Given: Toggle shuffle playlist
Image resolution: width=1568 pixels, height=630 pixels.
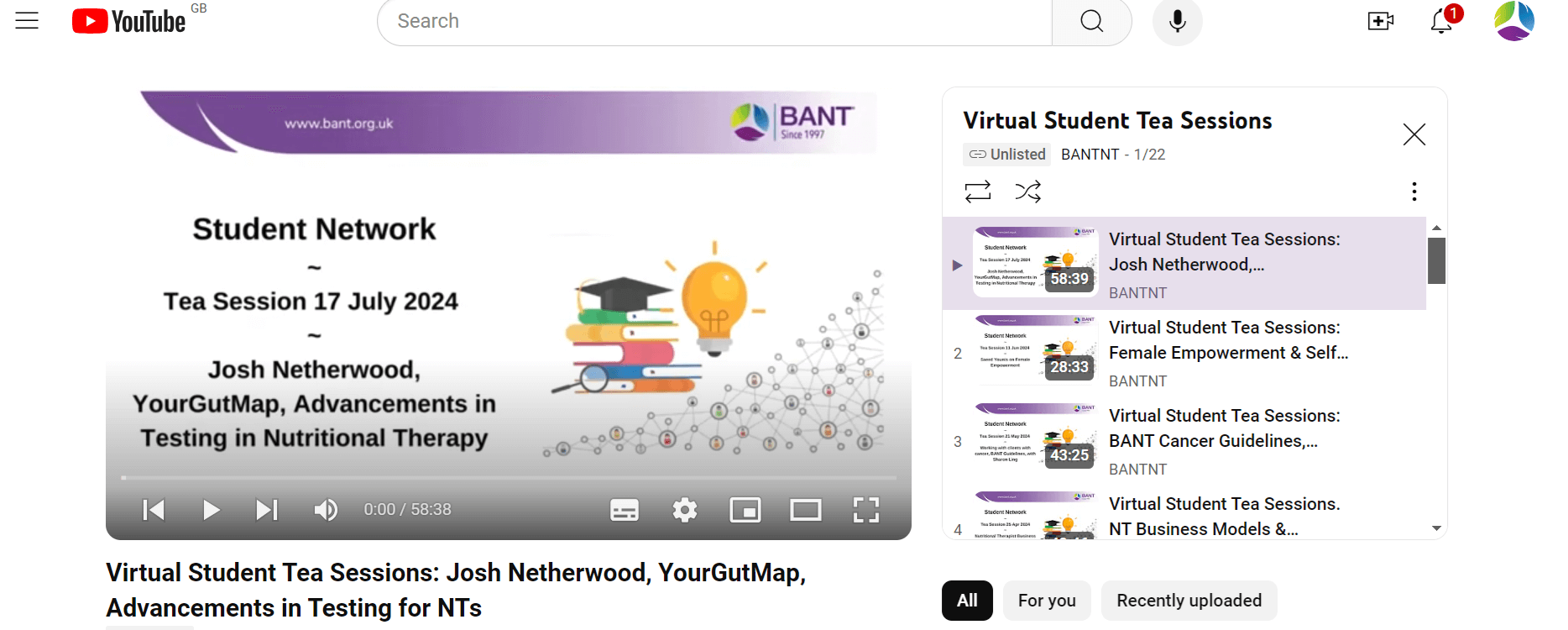Looking at the screenshot, I should [x=1028, y=192].
